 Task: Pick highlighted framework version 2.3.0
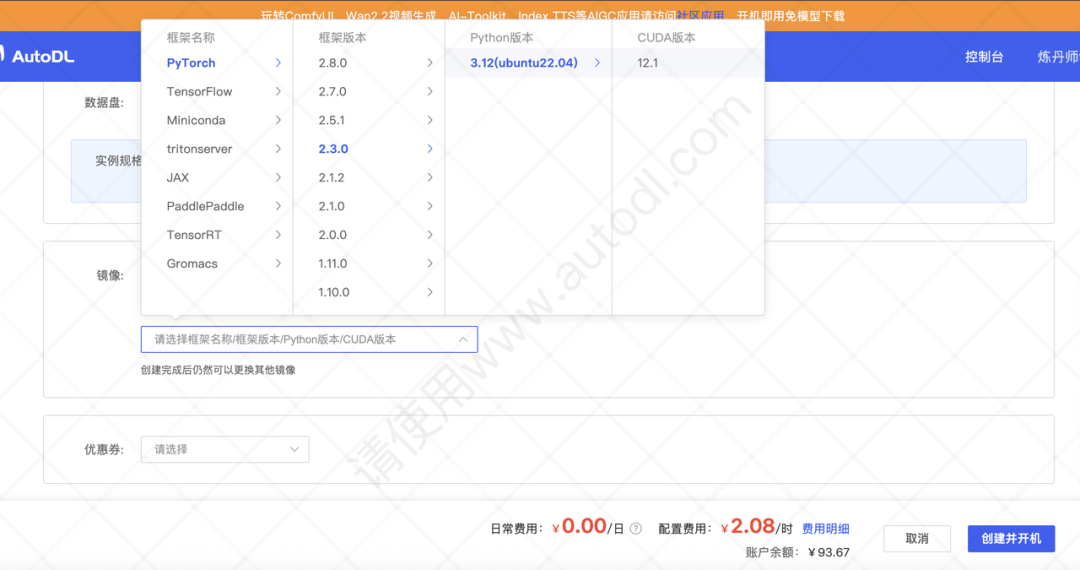point(333,149)
